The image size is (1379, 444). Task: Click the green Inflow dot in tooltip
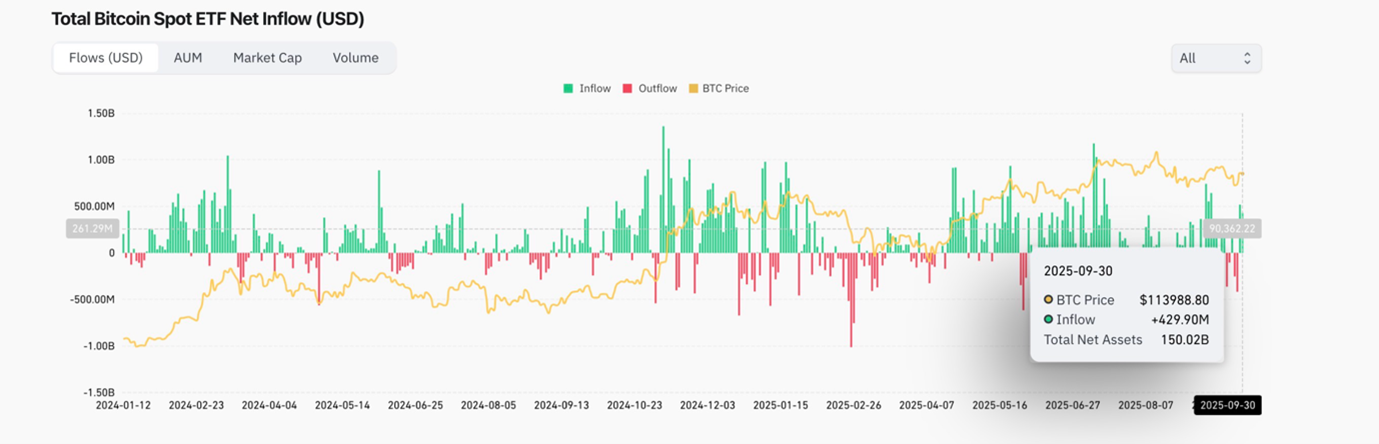coord(1048,320)
